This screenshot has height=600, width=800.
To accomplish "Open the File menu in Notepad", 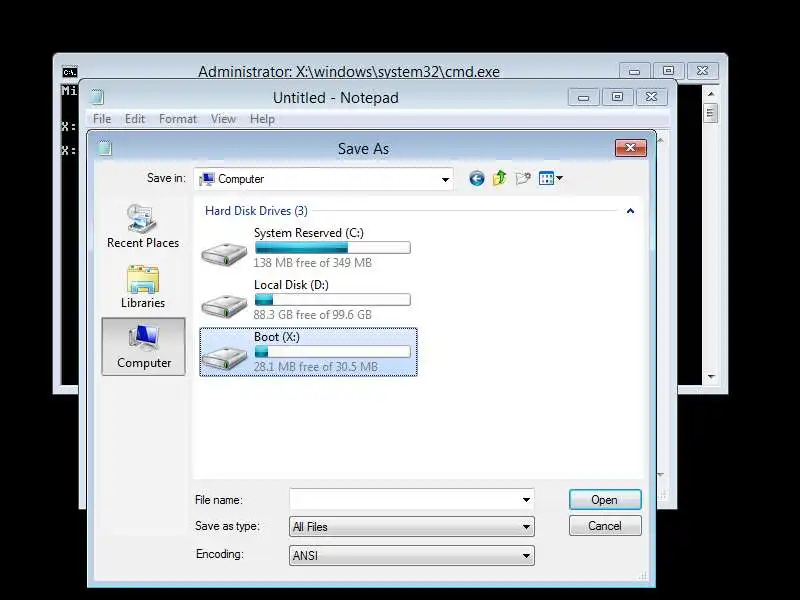I will pyautogui.click(x=102, y=119).
